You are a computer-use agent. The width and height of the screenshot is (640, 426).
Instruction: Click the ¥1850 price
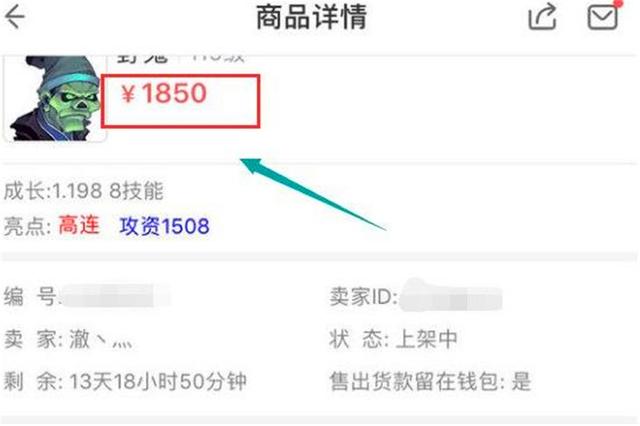point(164,93)
